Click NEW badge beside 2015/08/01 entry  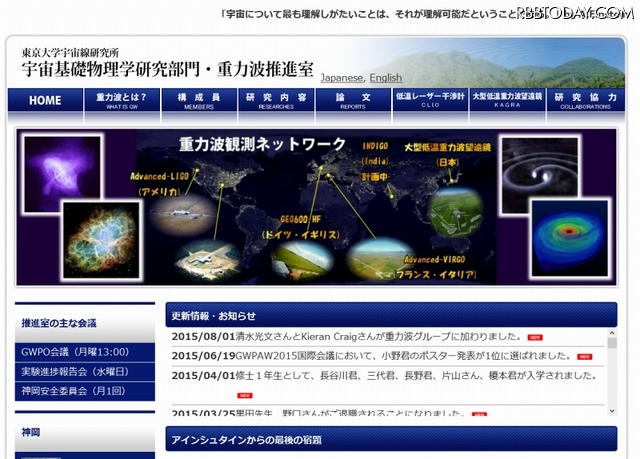(x=535, y=337)
